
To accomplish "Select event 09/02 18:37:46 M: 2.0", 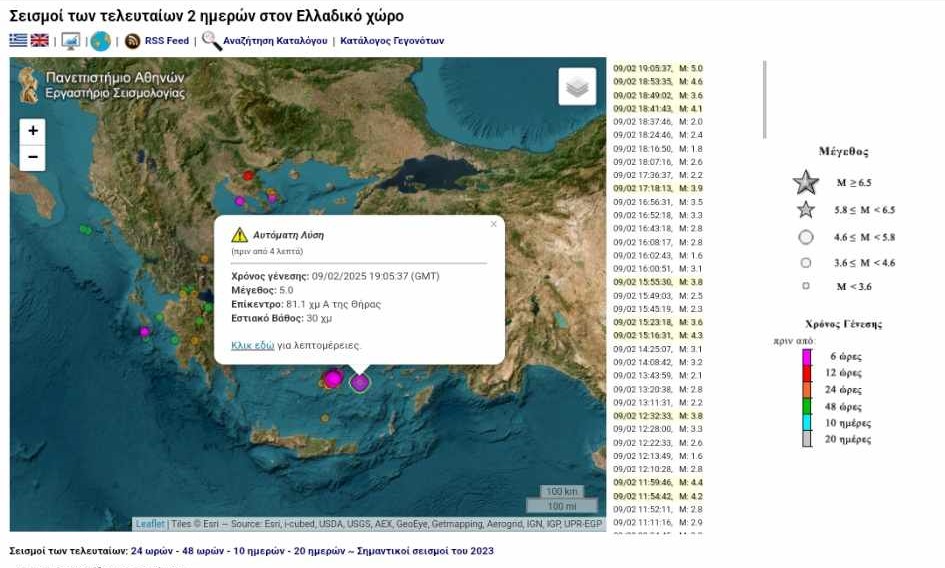I will (x=658, y=122).
